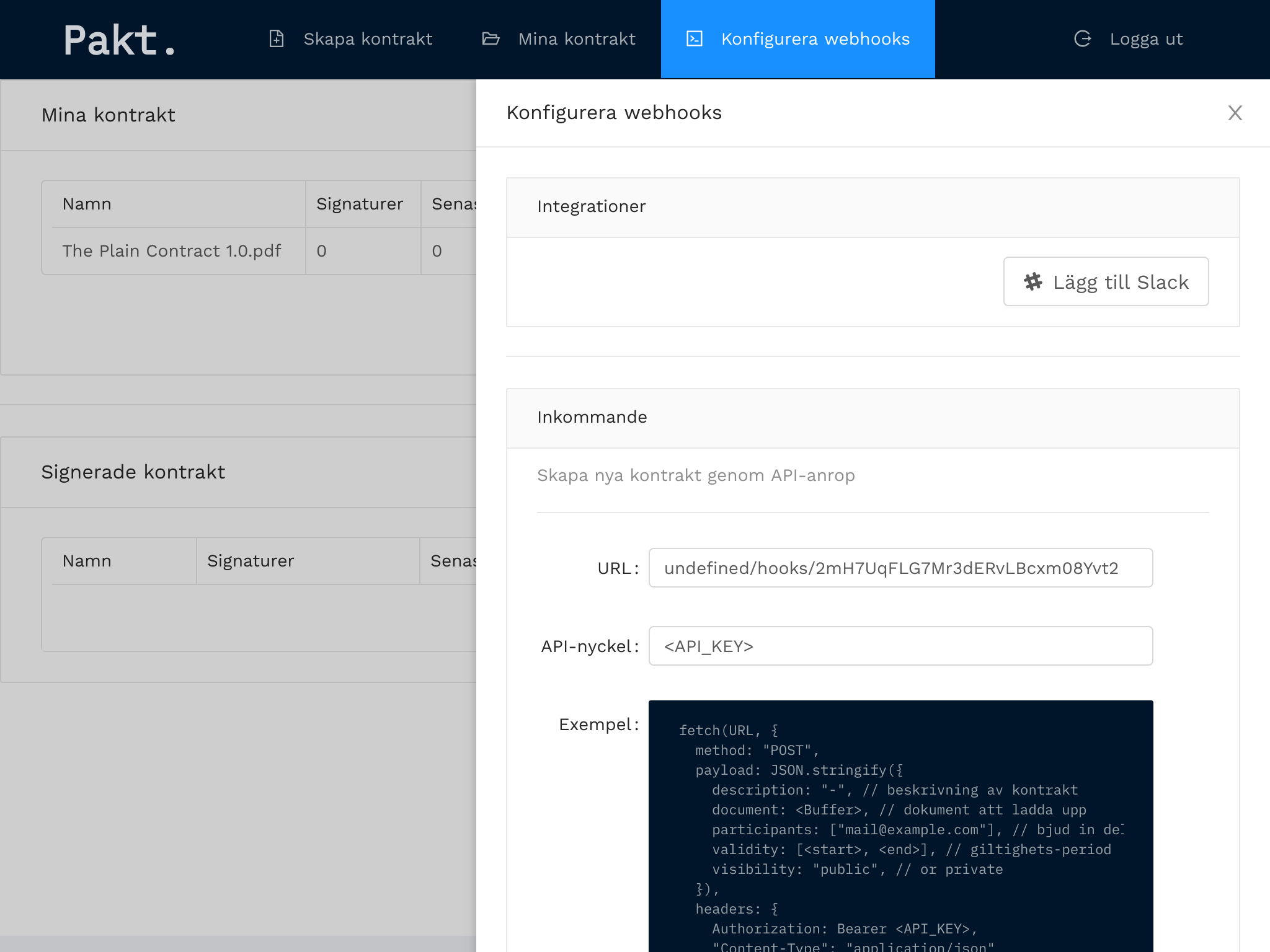Close the Konfigurera webhooks drawer
The image size is (1270, 952).
pyautogui.click(x=1235, y=113)
